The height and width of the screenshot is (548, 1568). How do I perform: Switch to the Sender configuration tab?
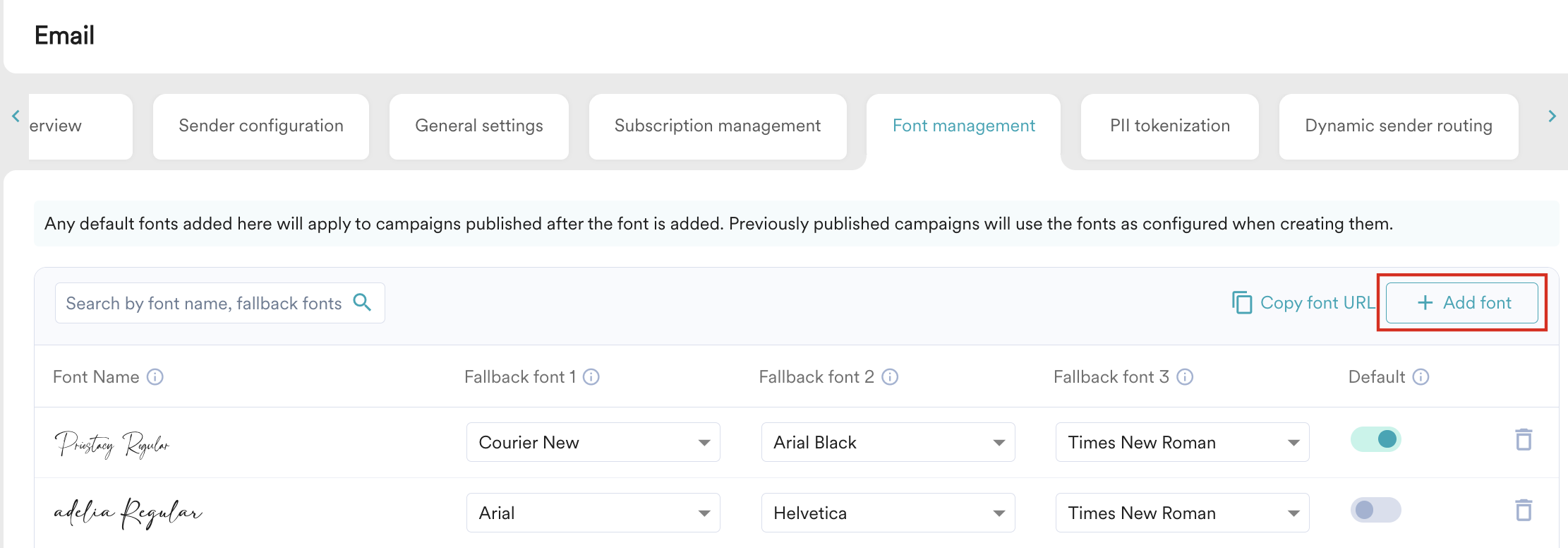[261, 126]
